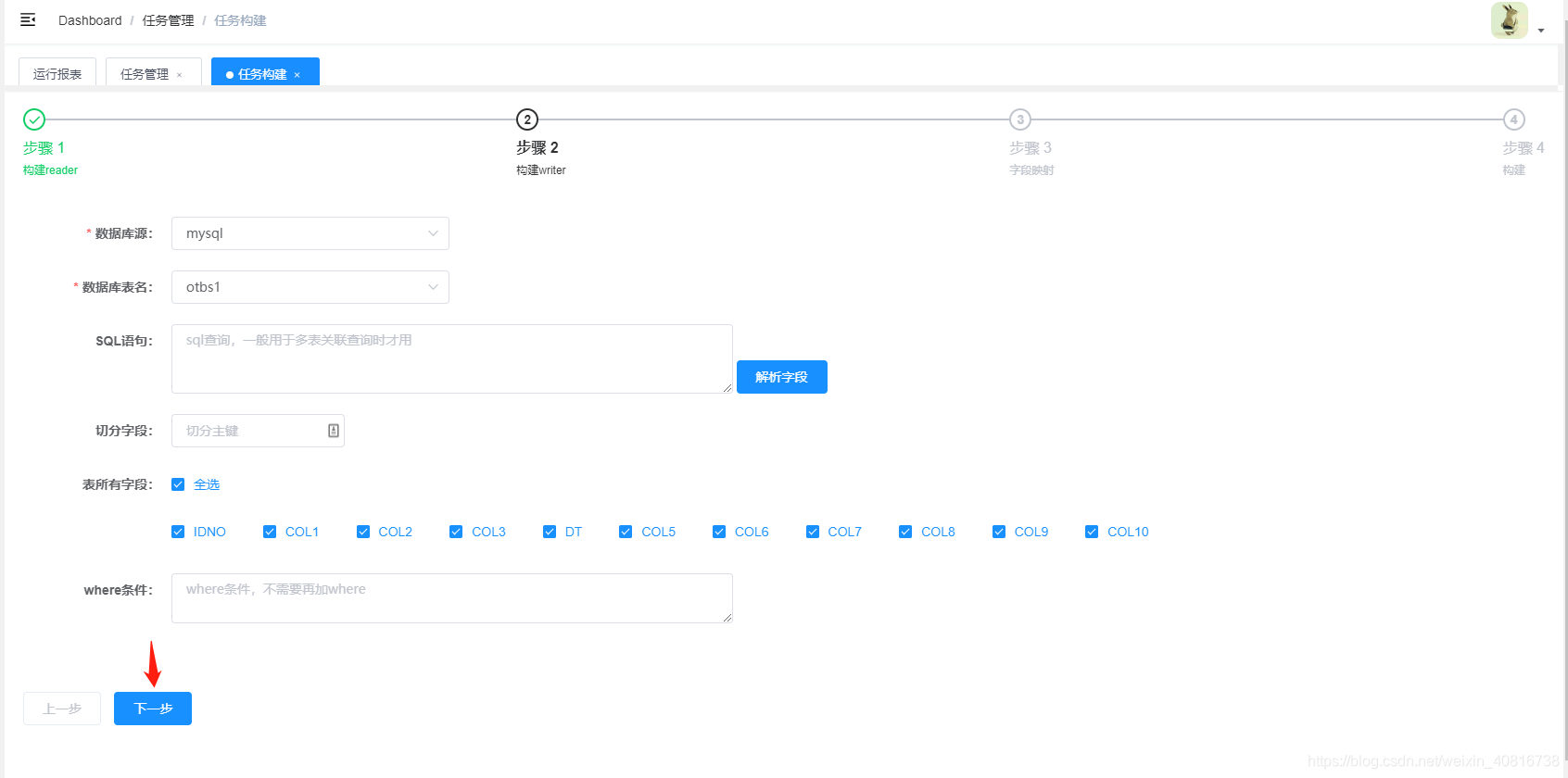Click the step 3 circle icon

click(1020, 119)
